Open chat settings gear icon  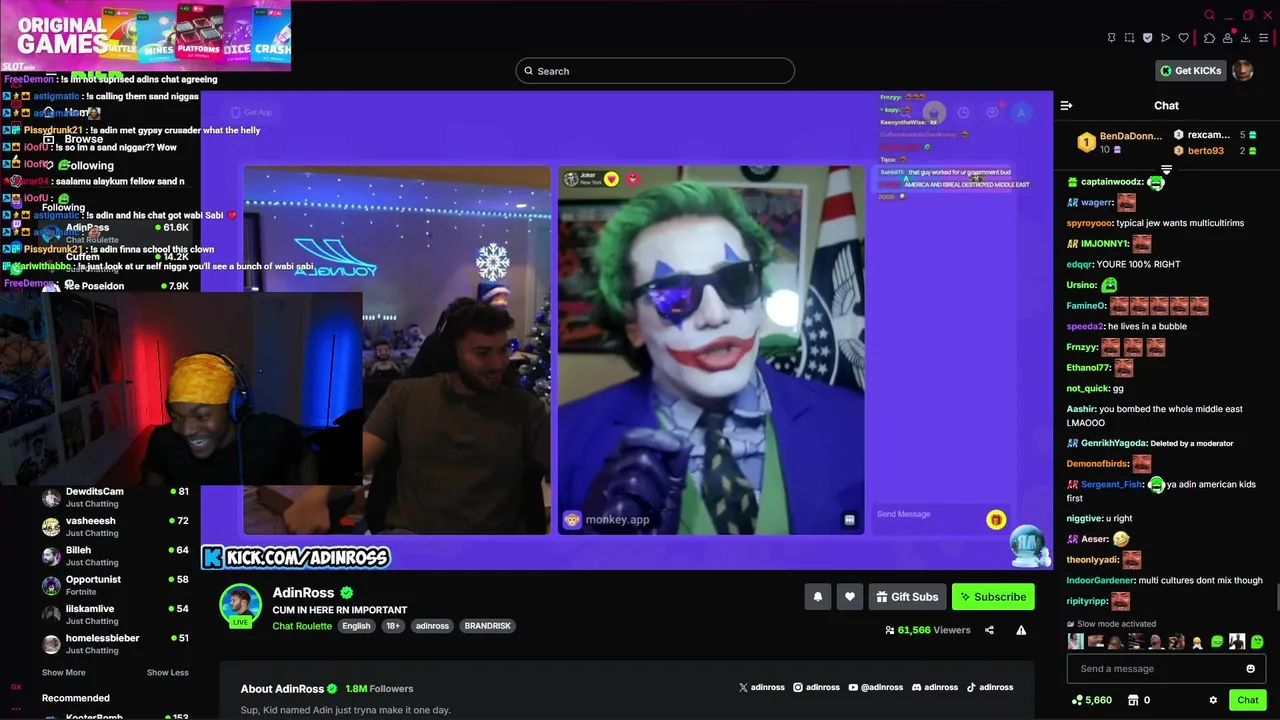click(x=1213, y=700)
